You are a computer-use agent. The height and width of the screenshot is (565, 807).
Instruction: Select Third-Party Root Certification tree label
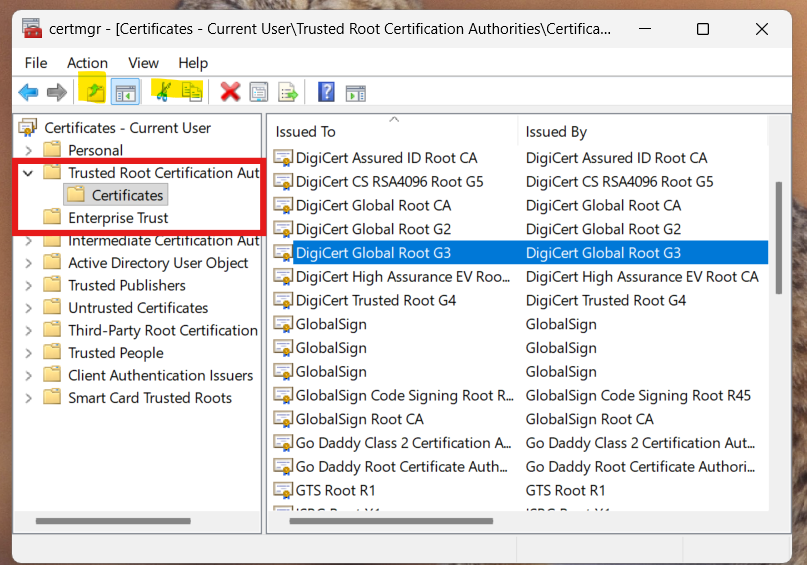pyautogui.click(x=163, y=330)
